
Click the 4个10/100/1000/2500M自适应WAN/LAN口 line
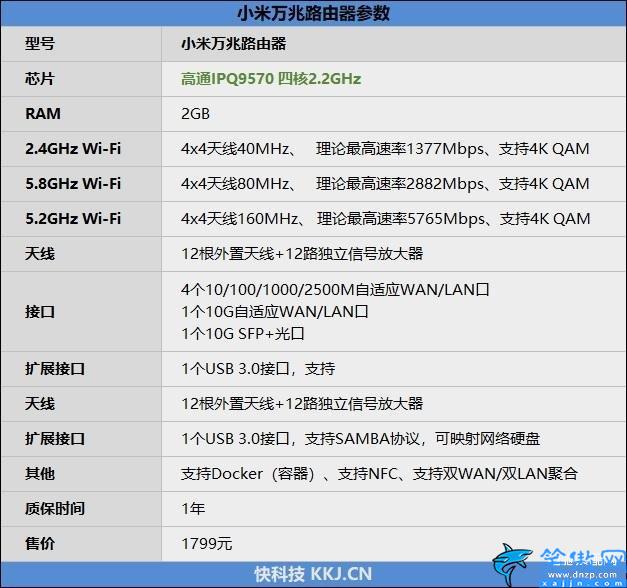tap(335, 289)
